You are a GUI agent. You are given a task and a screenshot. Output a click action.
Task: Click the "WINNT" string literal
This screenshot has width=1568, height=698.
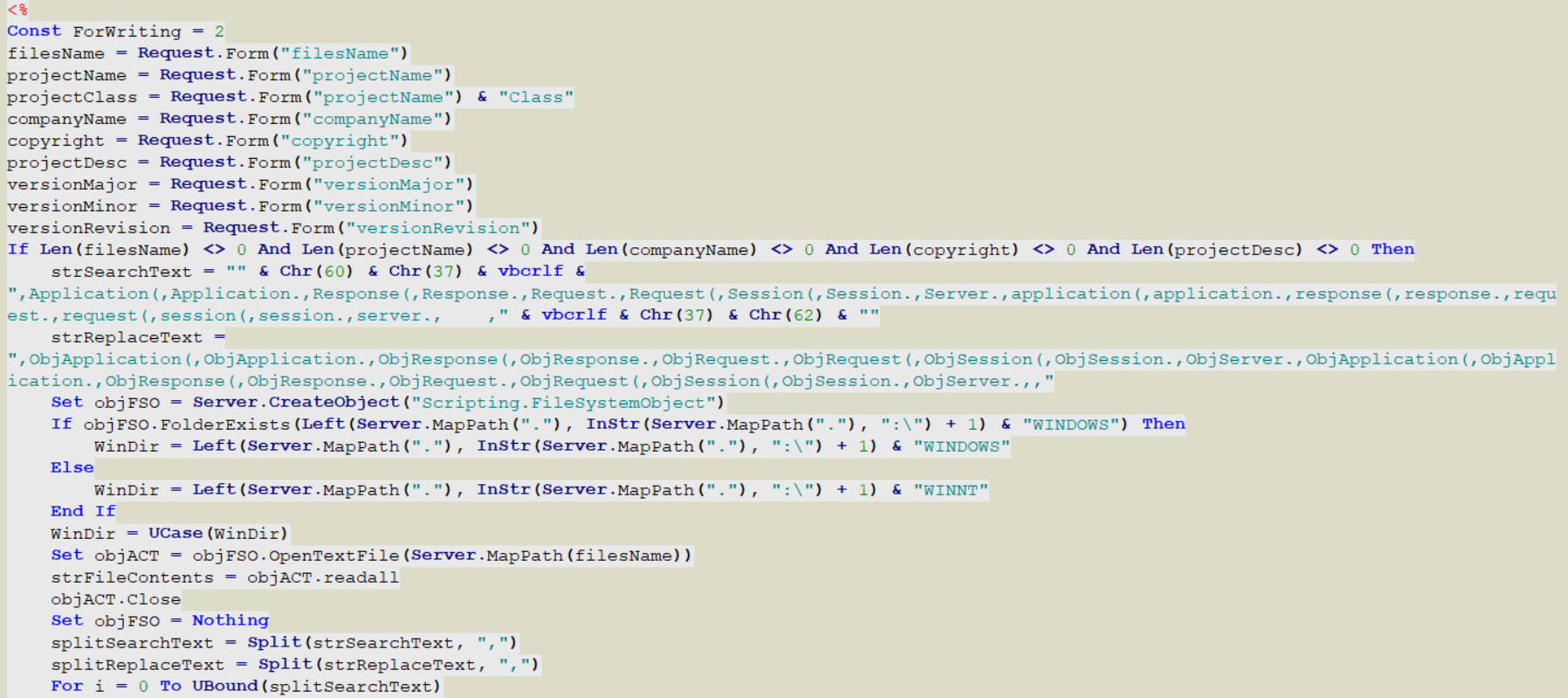(950, 490)
